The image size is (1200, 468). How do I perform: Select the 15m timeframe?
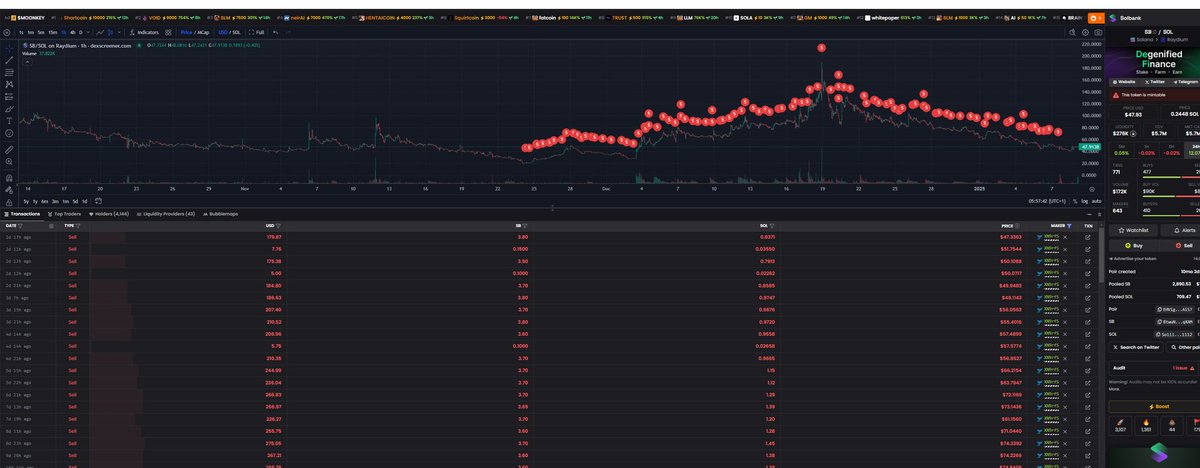click(53, 32)
